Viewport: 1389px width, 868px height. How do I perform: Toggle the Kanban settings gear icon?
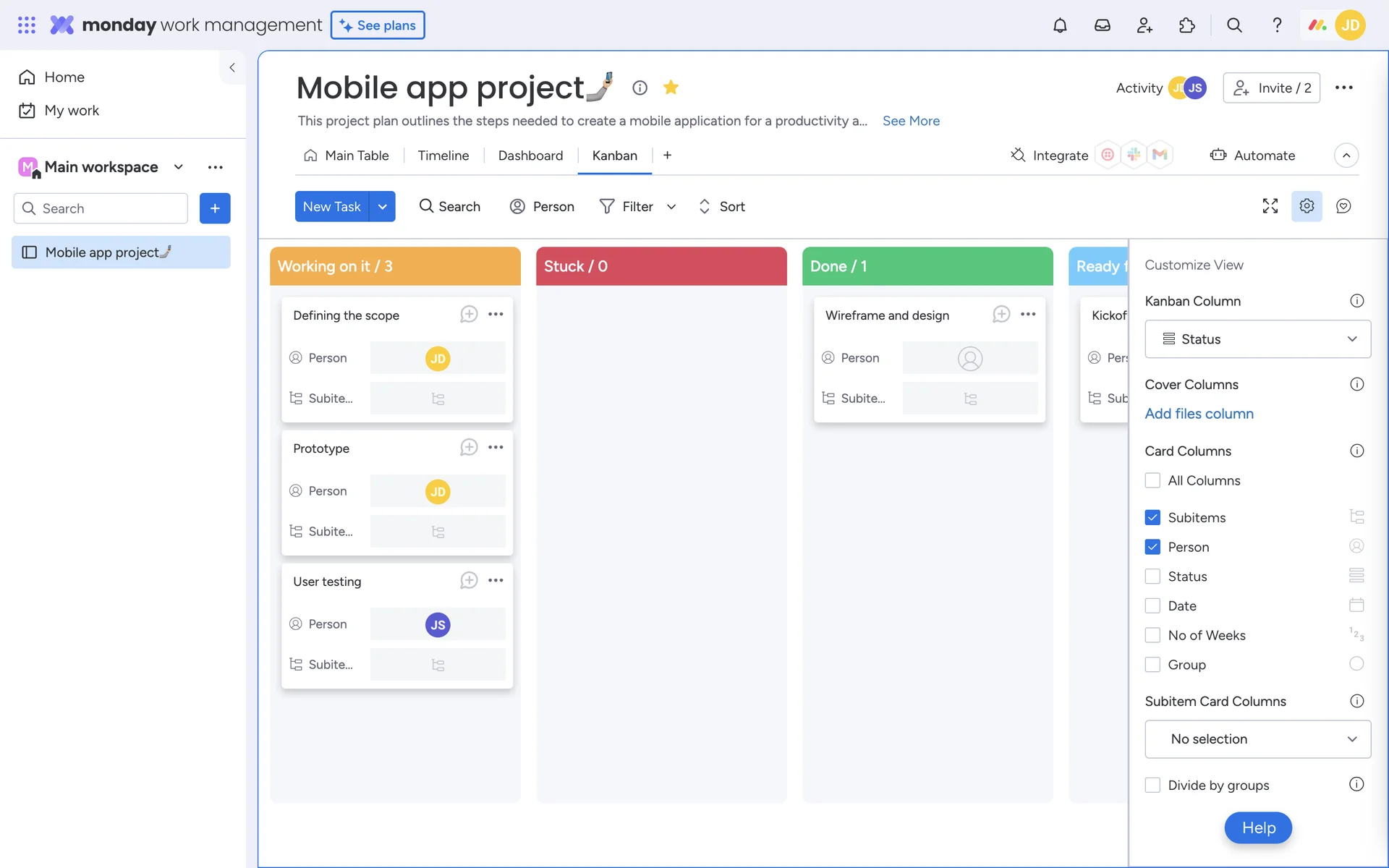pos(1307,206)
